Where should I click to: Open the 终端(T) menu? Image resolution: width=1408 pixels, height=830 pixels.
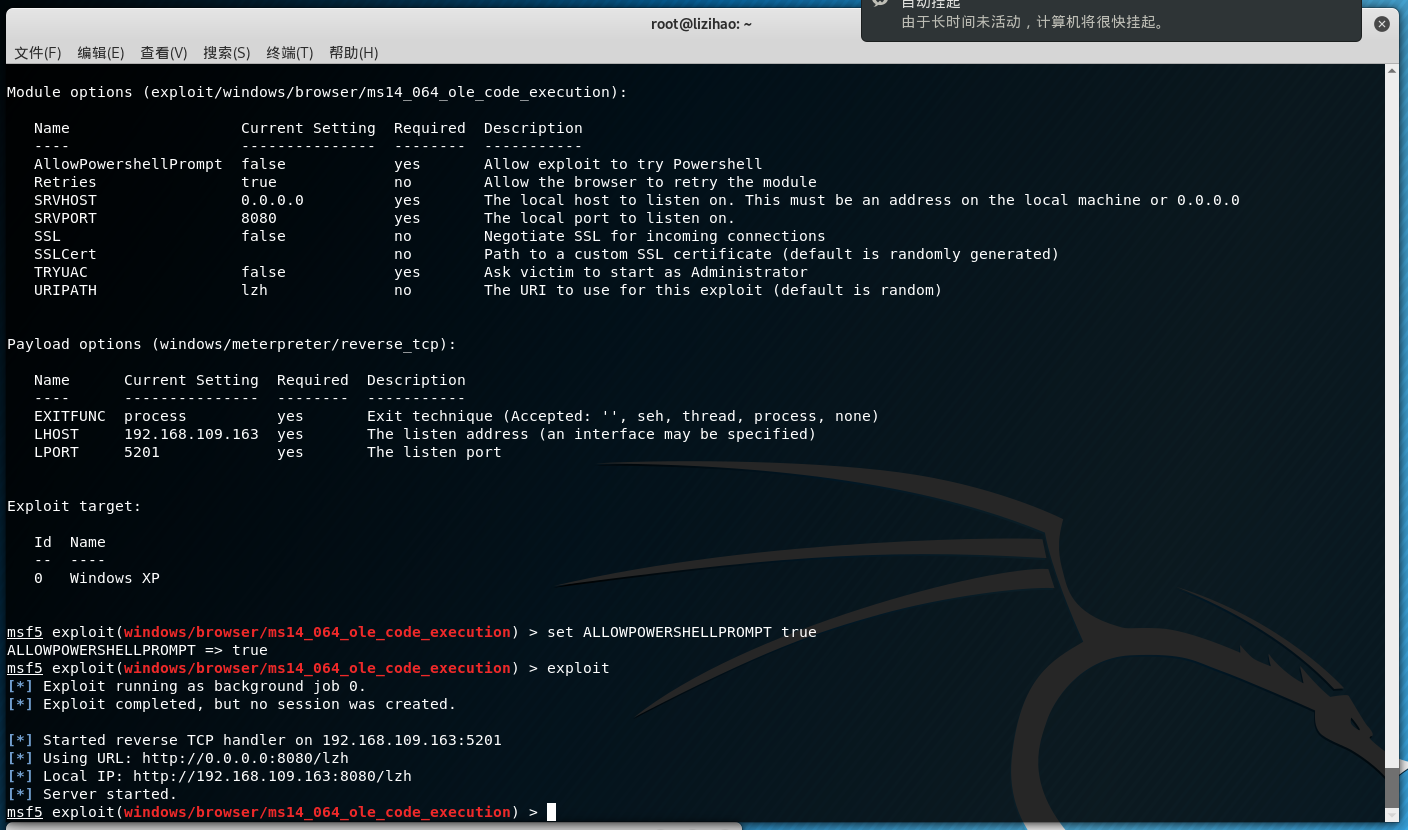290,52
